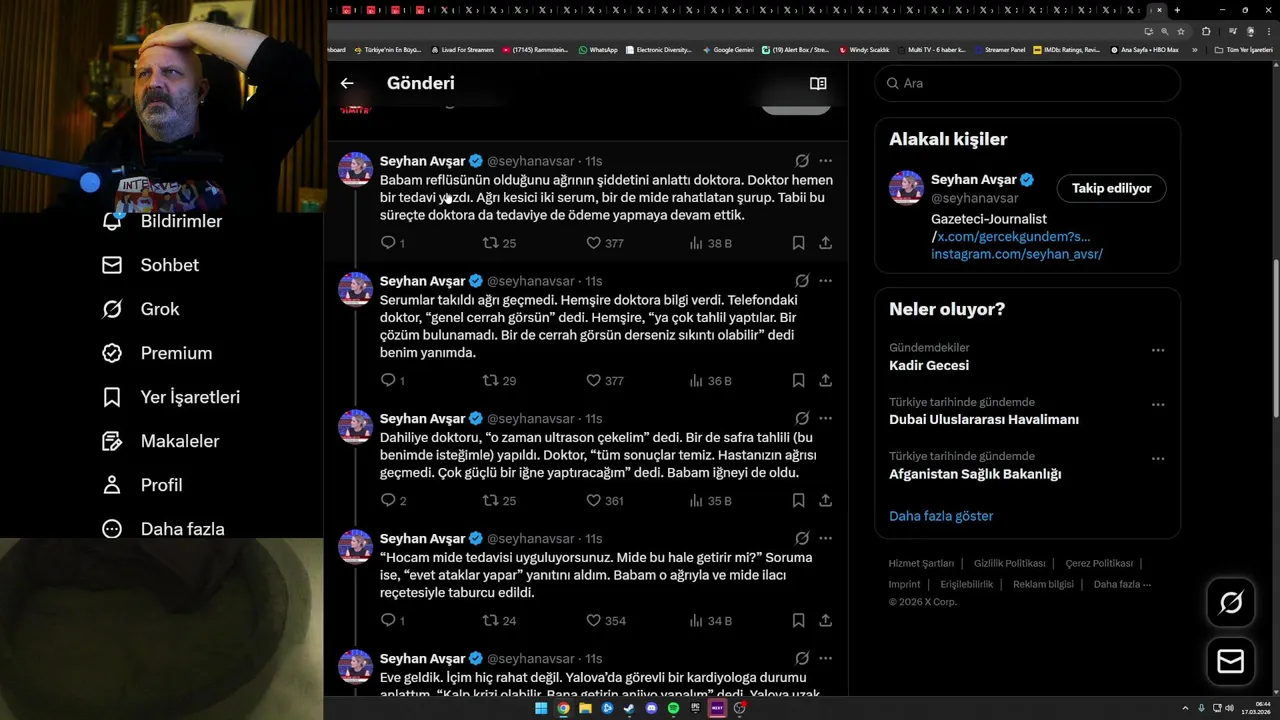Bookmark this page with browser star icon

1181,31
